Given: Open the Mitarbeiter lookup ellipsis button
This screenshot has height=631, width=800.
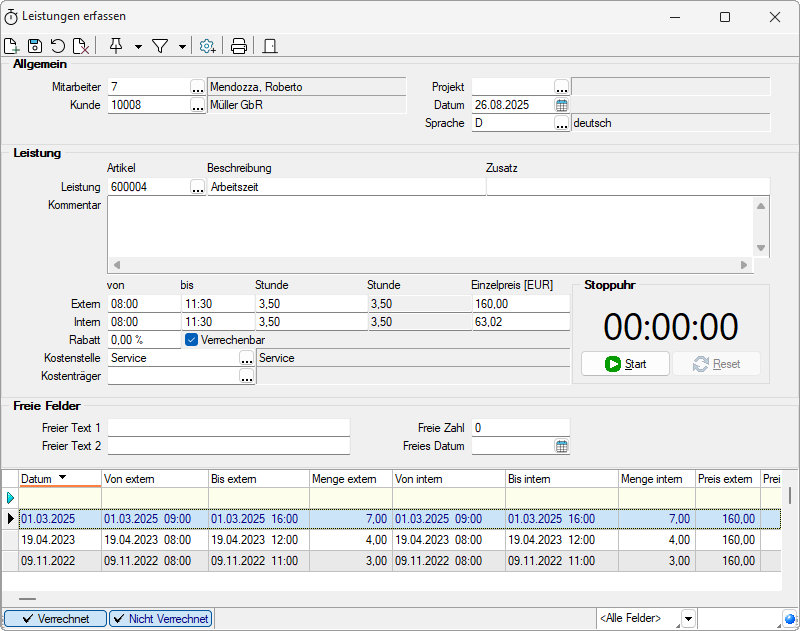Looking at the screenshot, I should 197,87.
